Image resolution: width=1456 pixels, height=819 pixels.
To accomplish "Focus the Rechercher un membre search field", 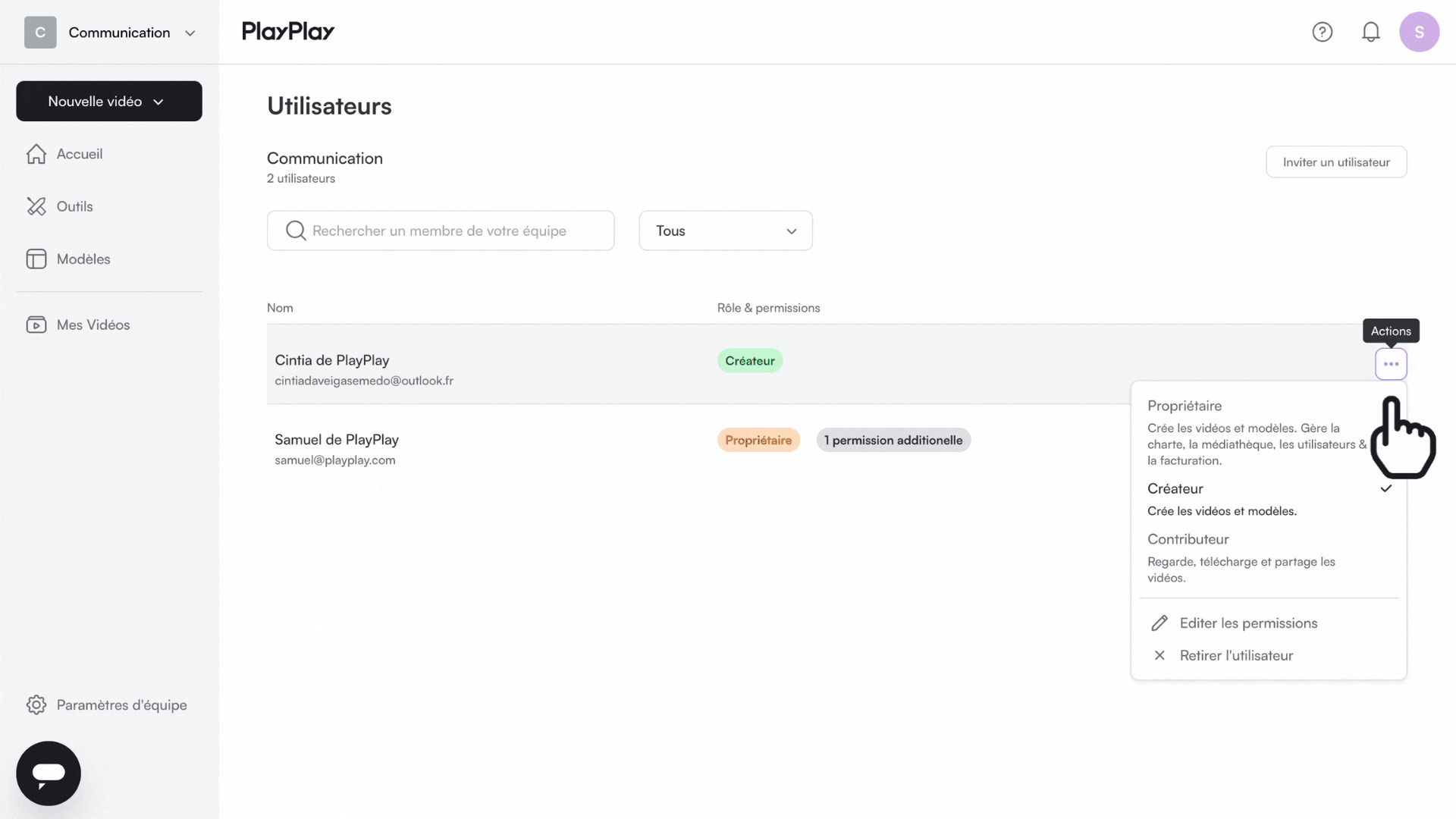I will click(x=441, y=231).
